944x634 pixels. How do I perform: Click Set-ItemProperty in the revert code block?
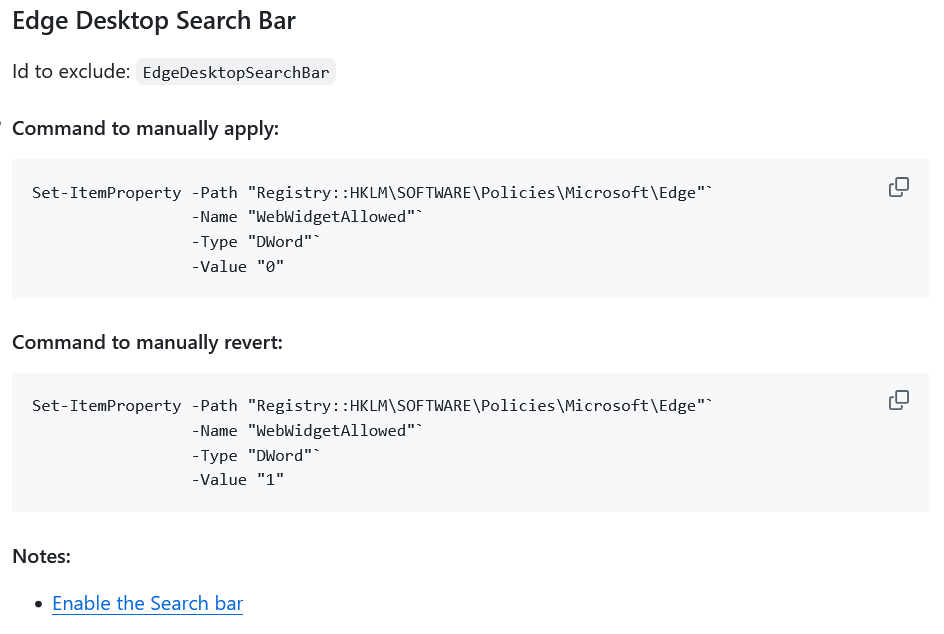coord(106,406)
